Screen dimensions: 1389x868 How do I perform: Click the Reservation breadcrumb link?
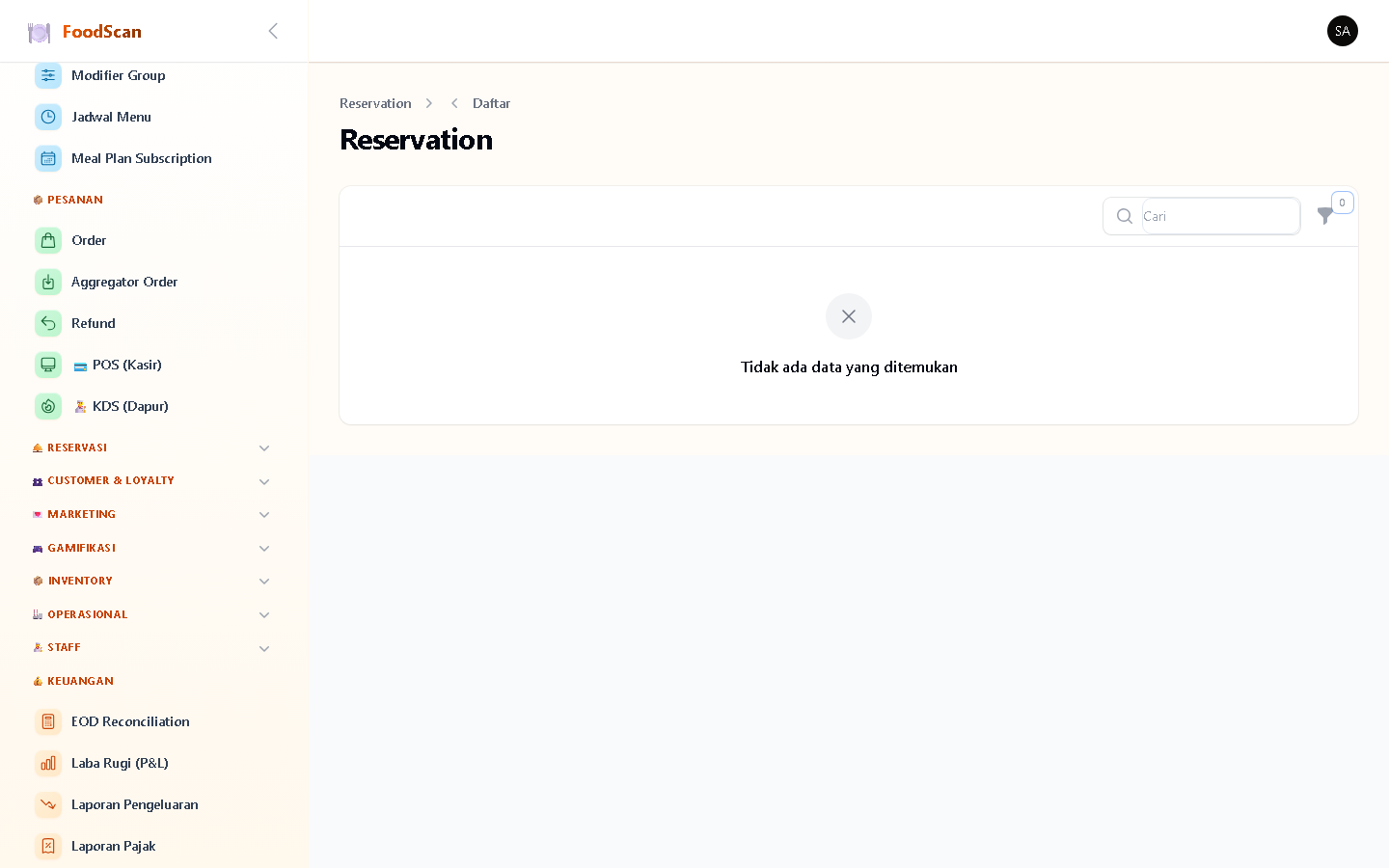375,103
